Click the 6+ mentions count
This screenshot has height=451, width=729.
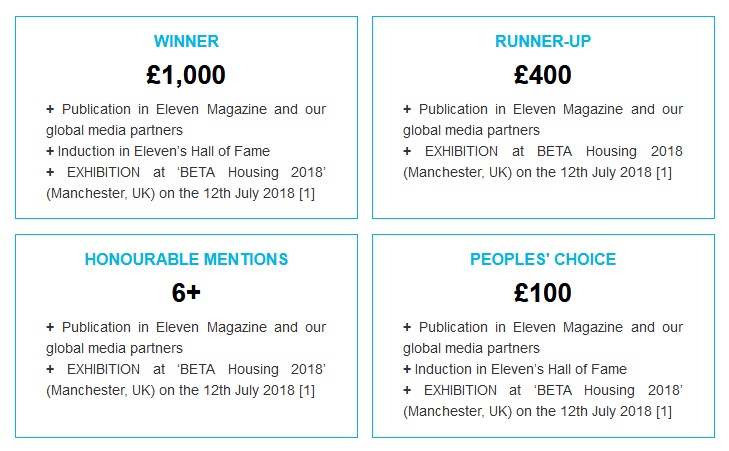coord(186,293)
